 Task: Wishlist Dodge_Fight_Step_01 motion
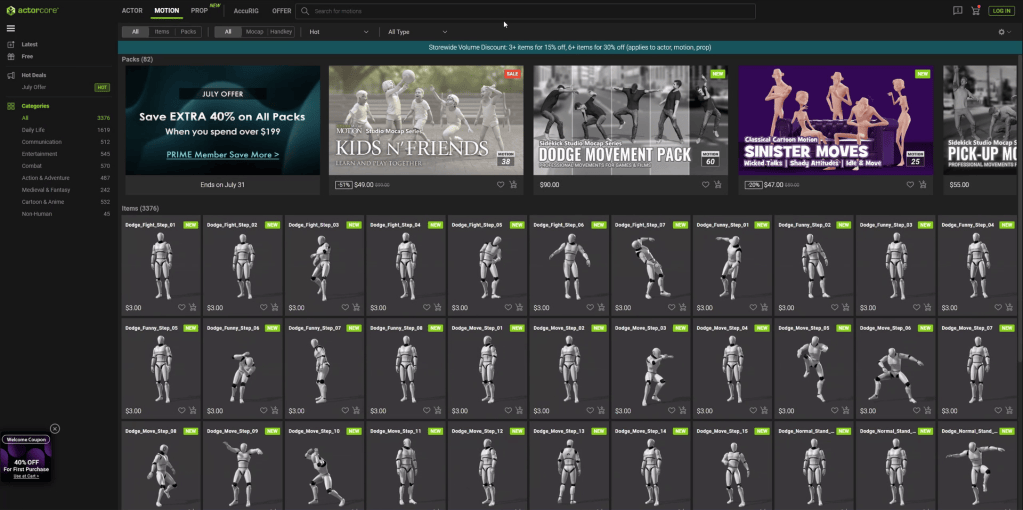(x=181, y=307)
